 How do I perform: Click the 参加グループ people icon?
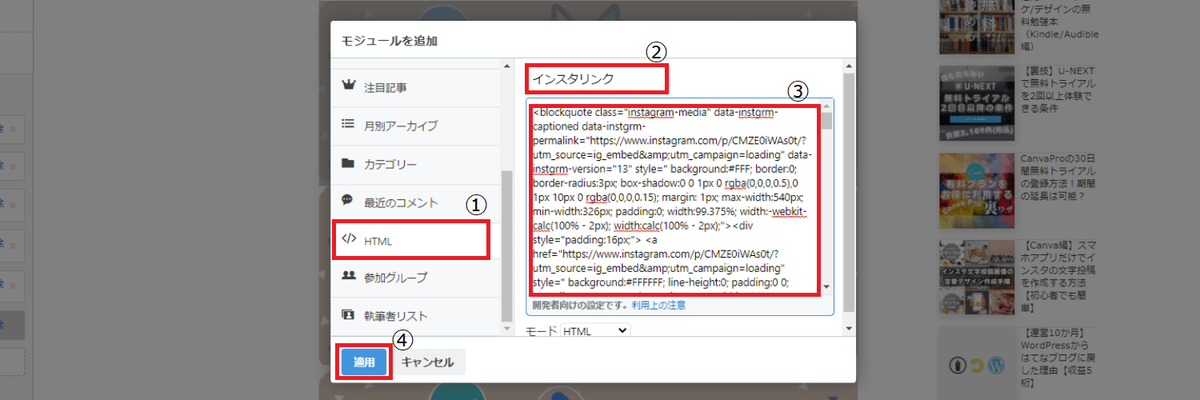[x=348, y=276]
